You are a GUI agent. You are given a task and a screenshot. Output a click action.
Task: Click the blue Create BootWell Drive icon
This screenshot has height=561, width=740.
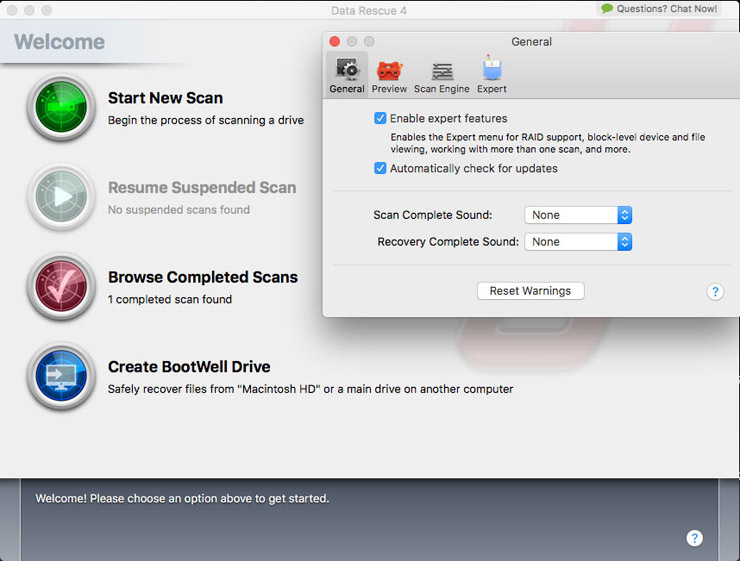click(61, 376)
